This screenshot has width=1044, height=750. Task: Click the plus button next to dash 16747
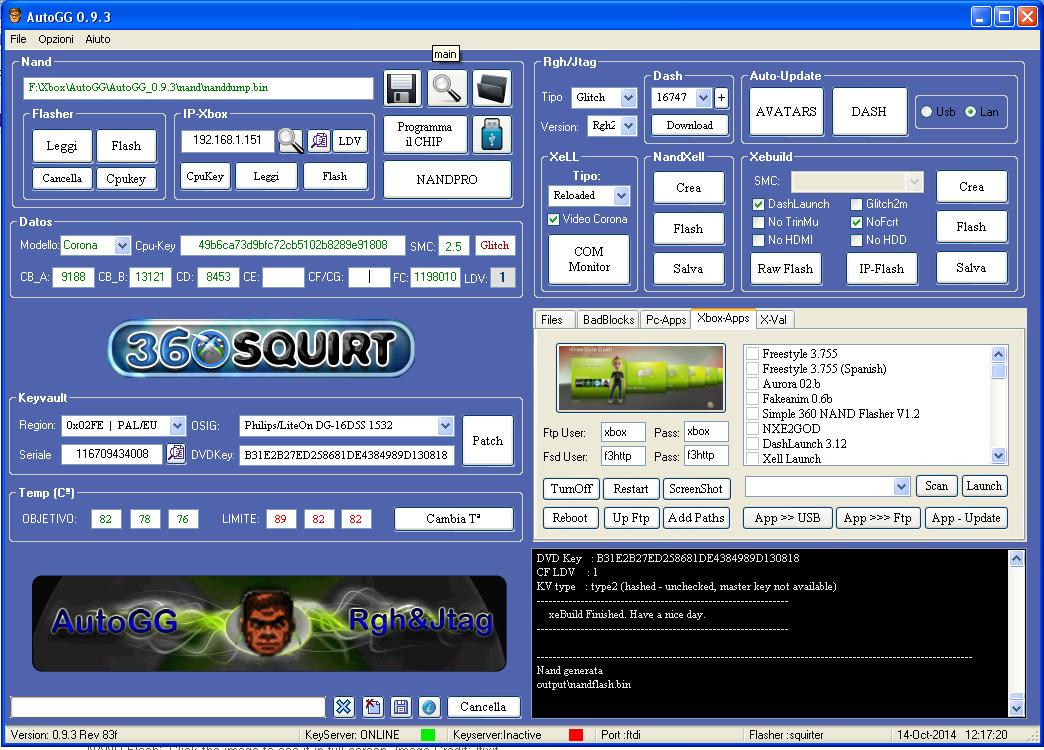point(721,98)
